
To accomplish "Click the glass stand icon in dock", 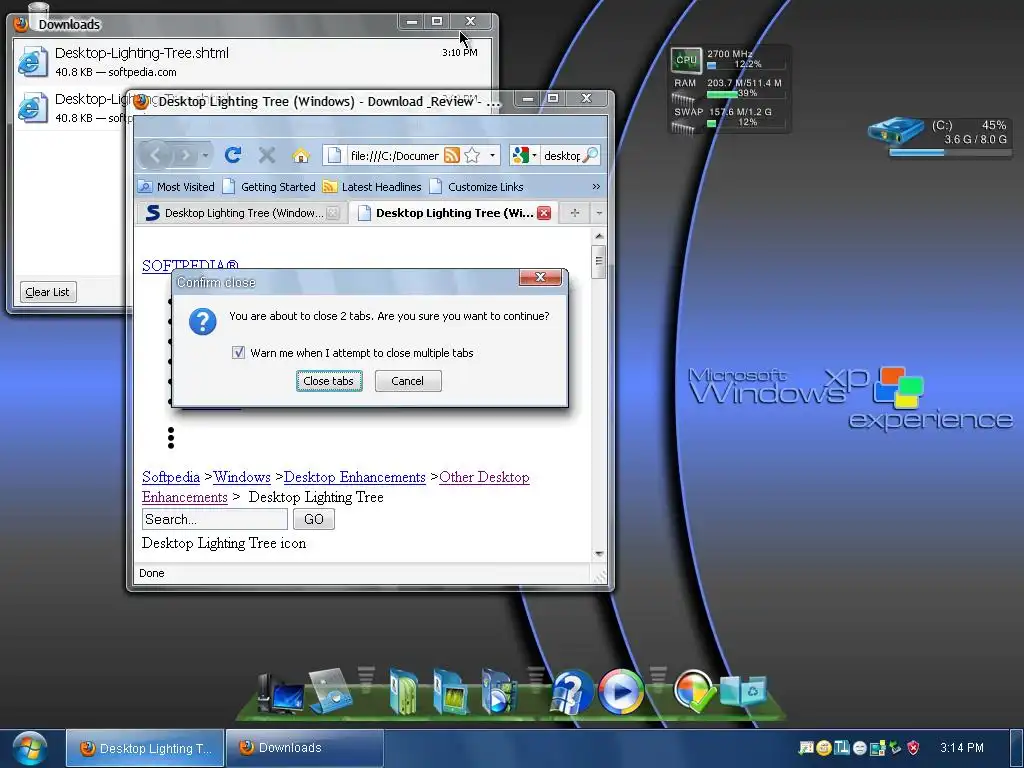I will click(331, 691).
